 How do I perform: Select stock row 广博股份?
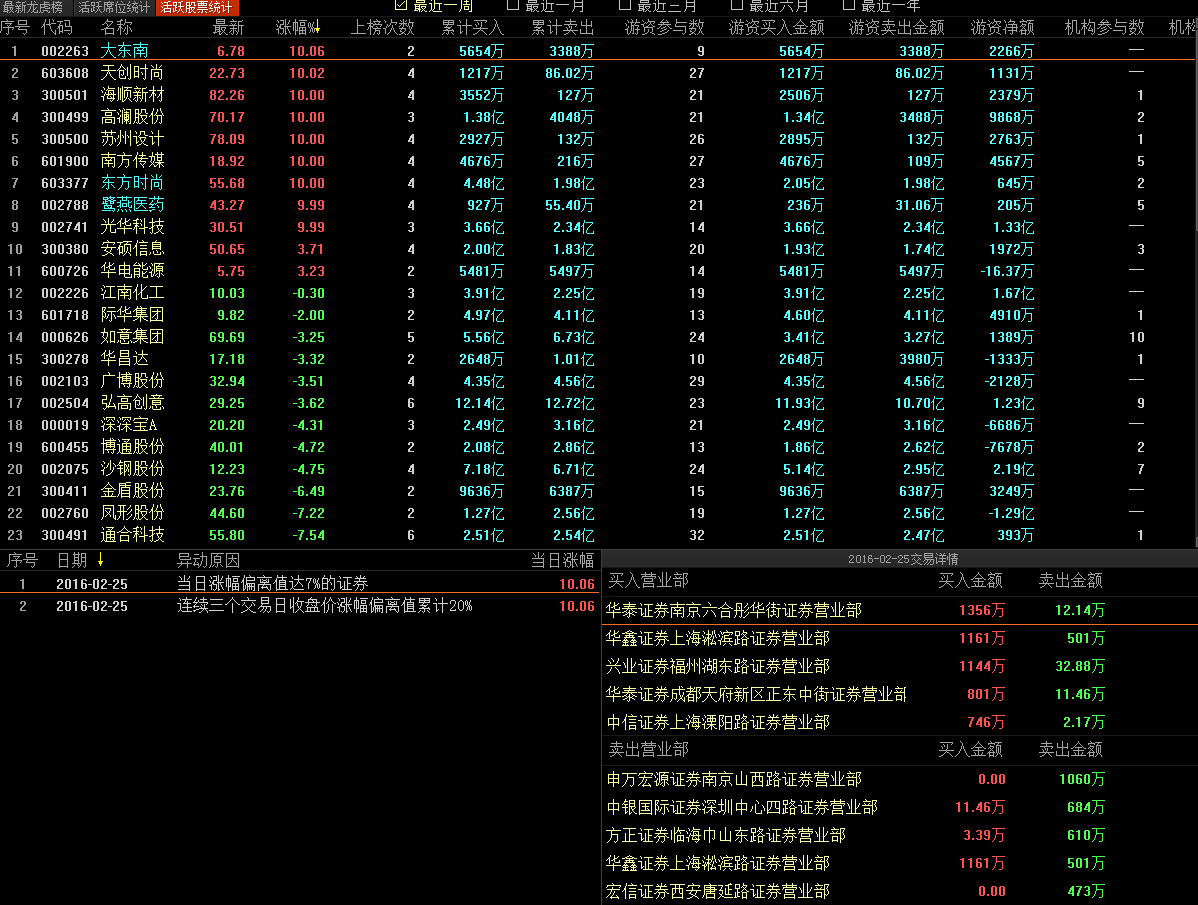597,381
